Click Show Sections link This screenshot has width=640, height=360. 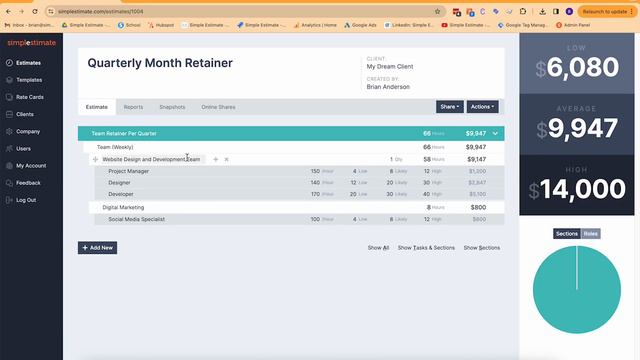click(x=482, y=248)
